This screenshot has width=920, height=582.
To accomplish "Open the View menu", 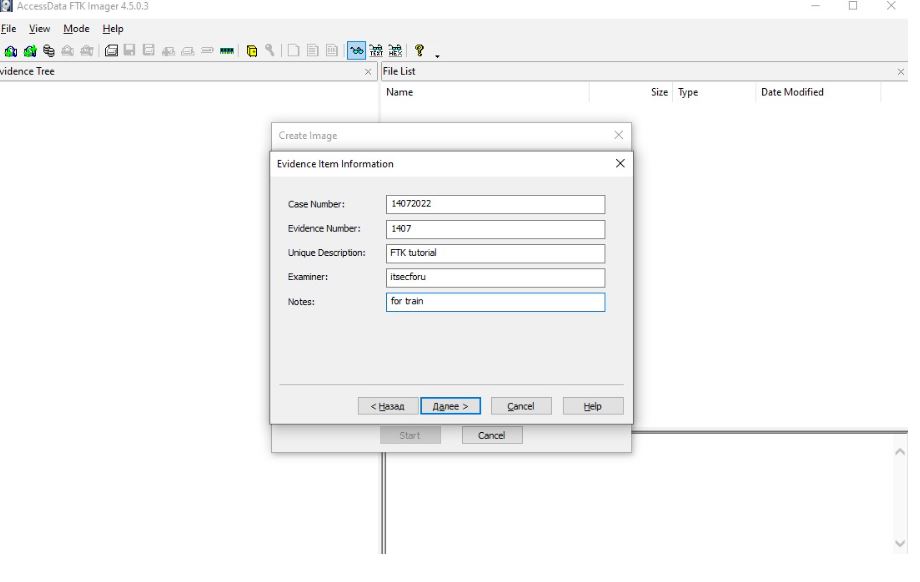I will coord(39,29).
